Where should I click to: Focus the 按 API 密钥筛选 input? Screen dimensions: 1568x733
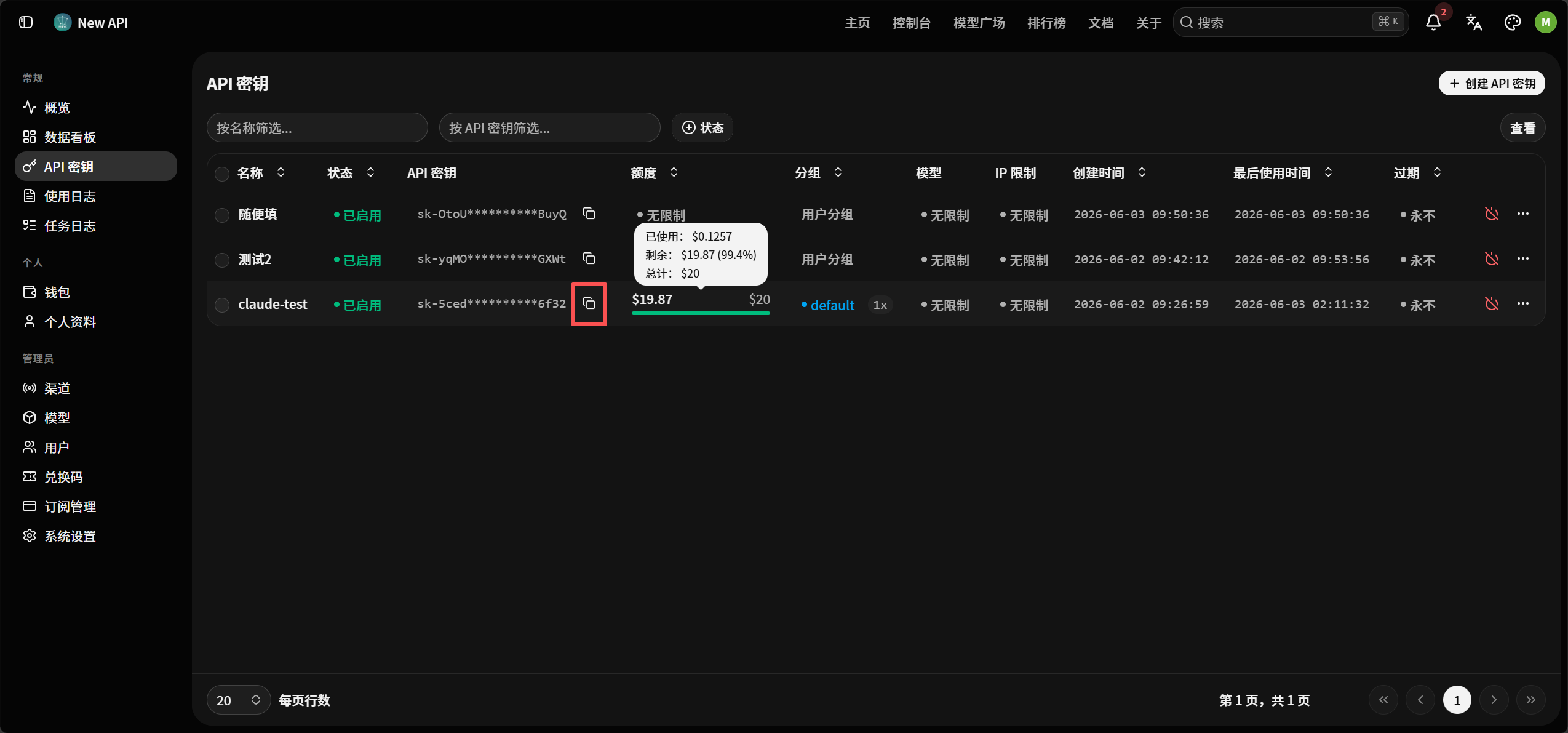pyautogui.click(x=550, y=127)
